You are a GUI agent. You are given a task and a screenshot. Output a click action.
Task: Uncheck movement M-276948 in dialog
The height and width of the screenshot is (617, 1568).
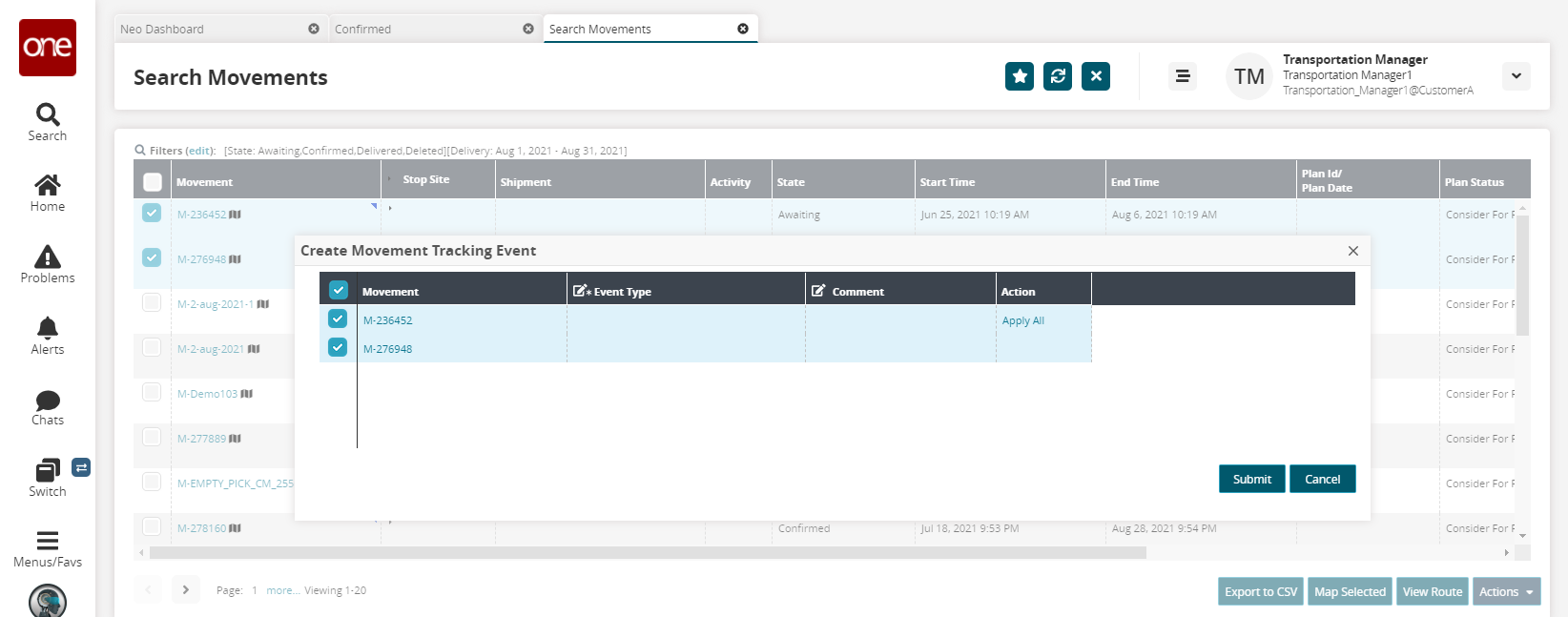(x=338, y=348)
